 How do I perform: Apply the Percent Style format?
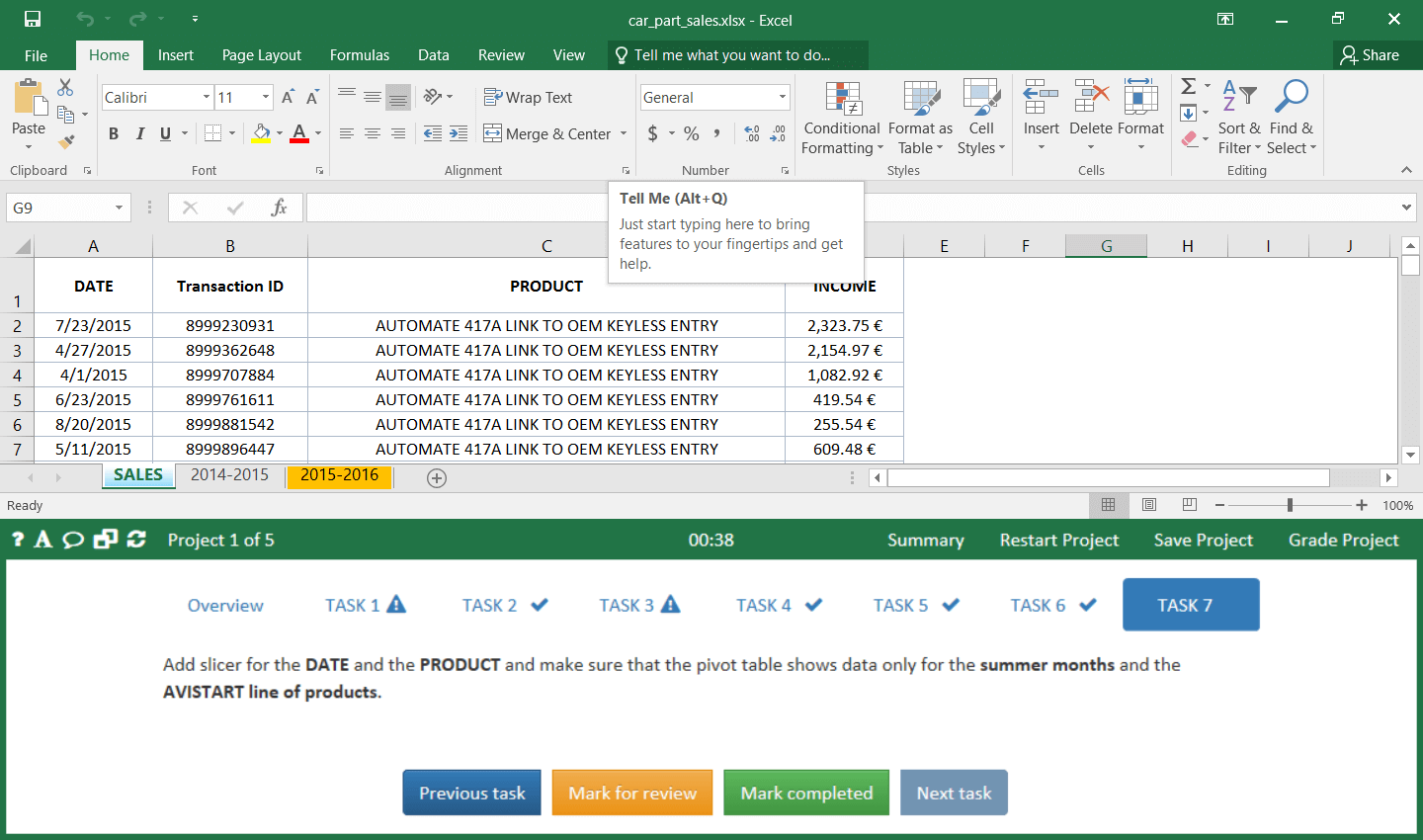(691, 132)
